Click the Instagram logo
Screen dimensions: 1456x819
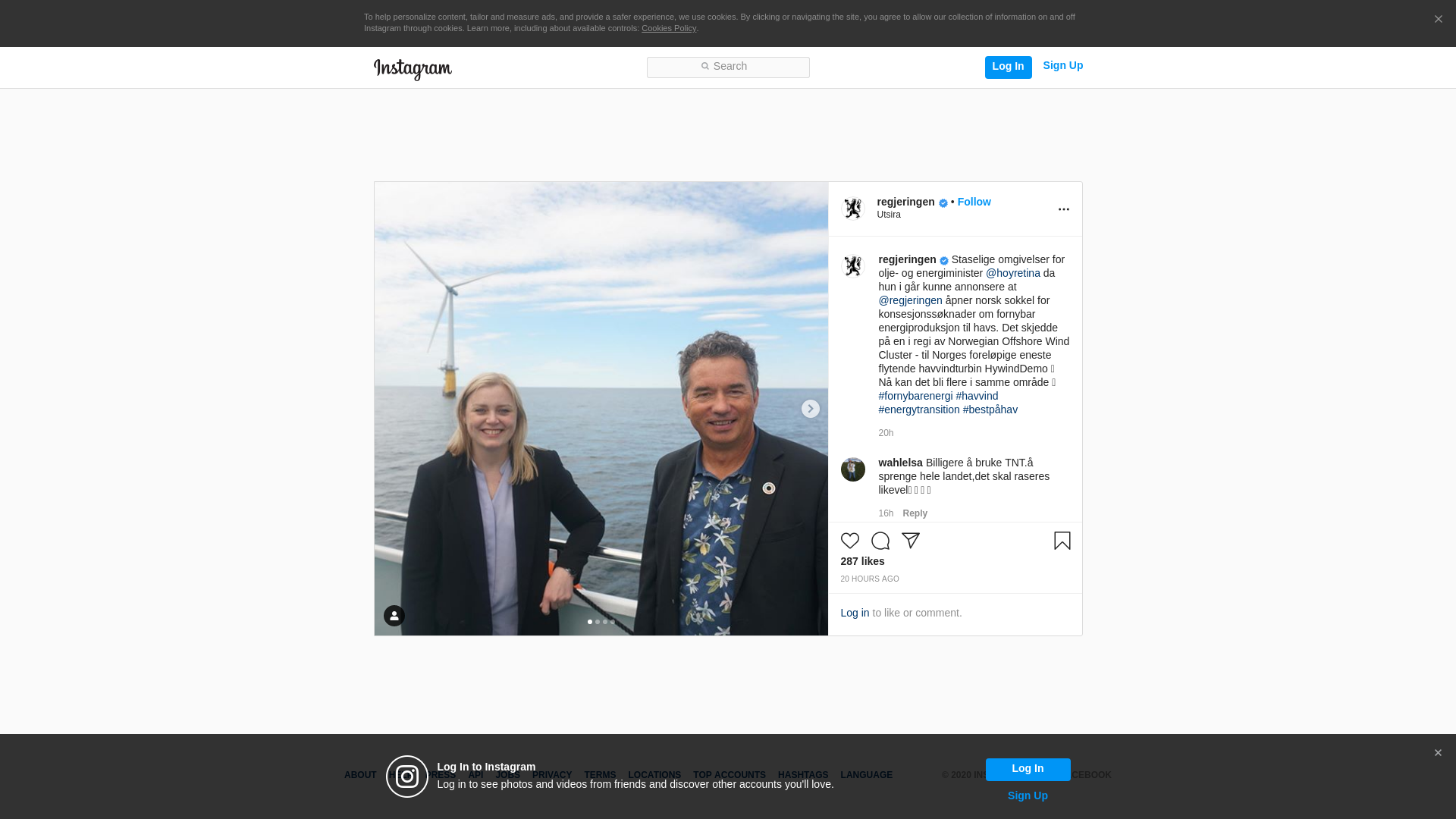[413, 69]
